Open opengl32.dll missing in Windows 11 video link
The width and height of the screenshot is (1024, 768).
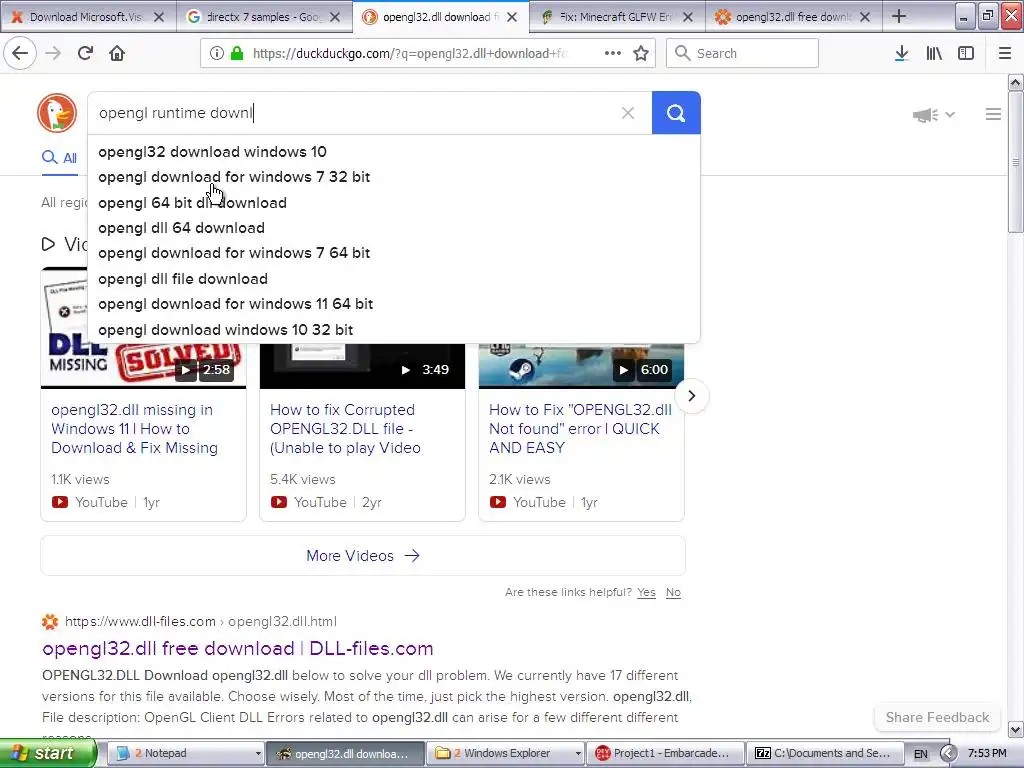pyautogui.click(x=135, y=428)
